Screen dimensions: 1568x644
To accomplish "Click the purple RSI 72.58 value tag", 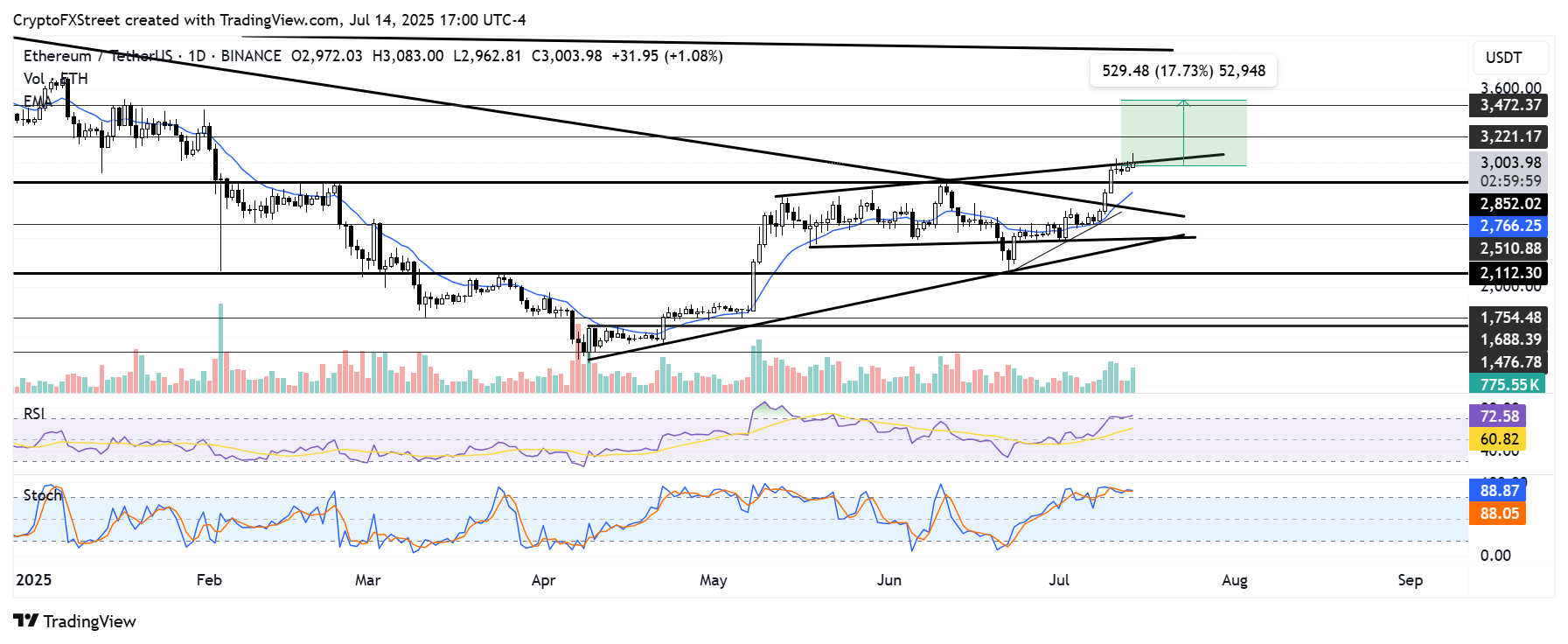I will click(1499, 416).
